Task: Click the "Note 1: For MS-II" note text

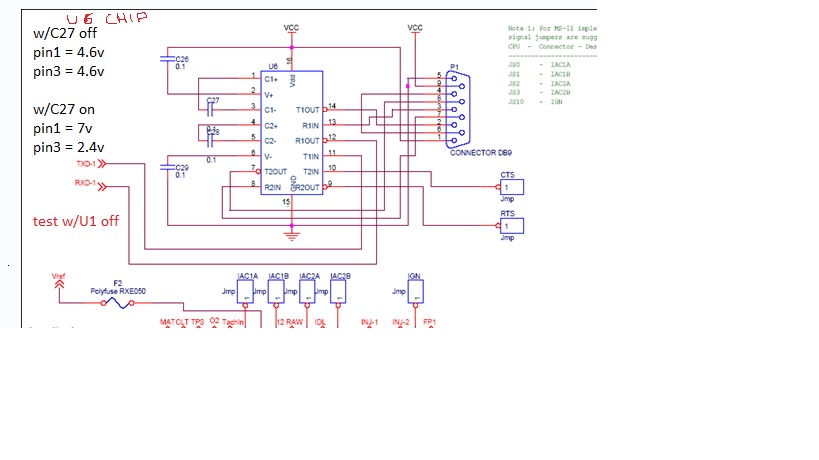Action: click(x=552, y=28)
